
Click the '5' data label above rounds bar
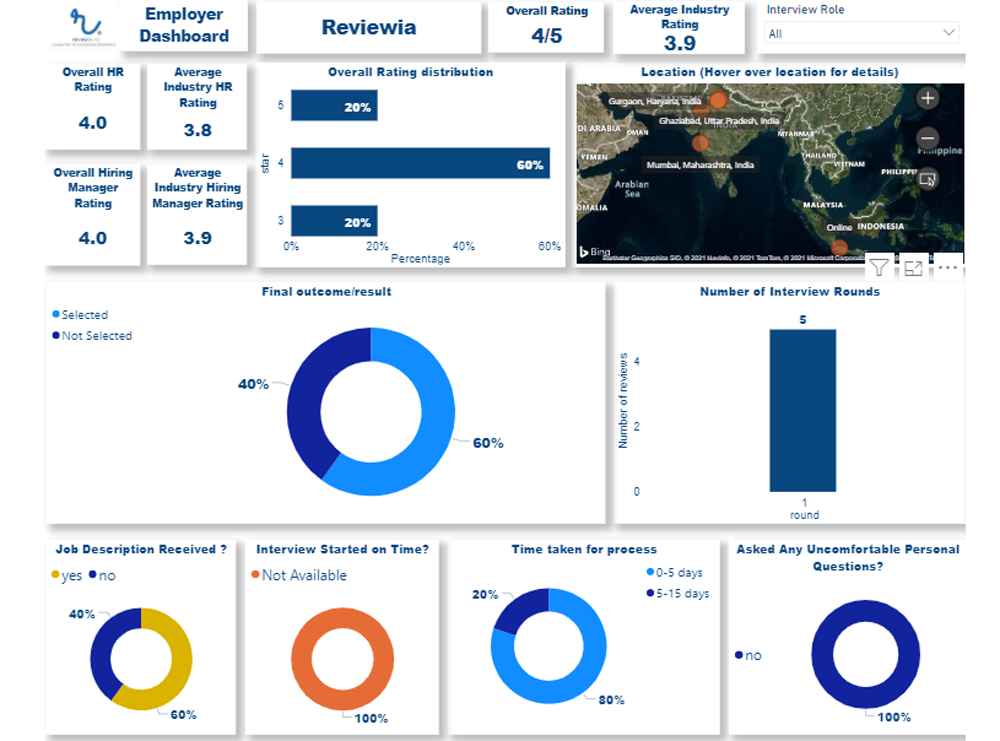click(803, 319)
